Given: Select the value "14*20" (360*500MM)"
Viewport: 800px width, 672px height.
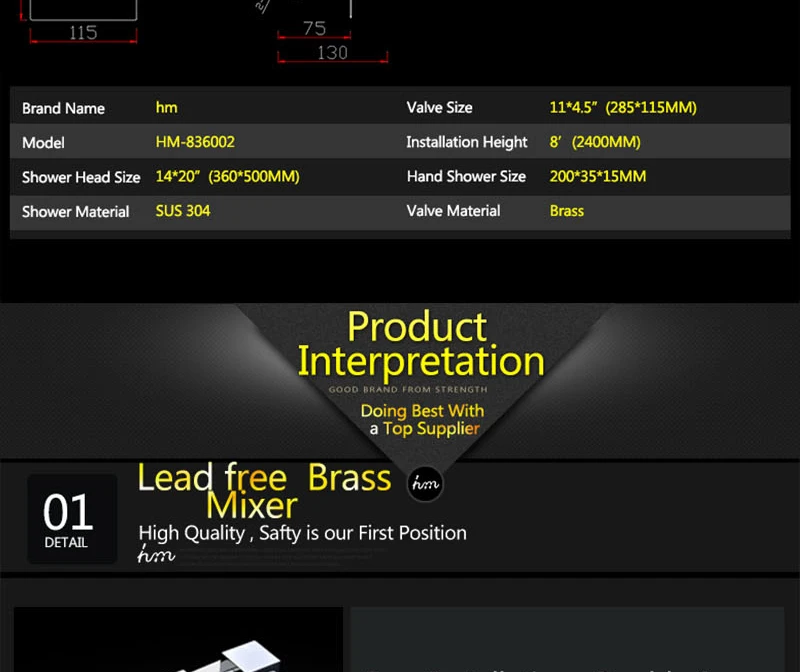Looking at the screenshot, I should pyautogui.click(x=228, y=177).
